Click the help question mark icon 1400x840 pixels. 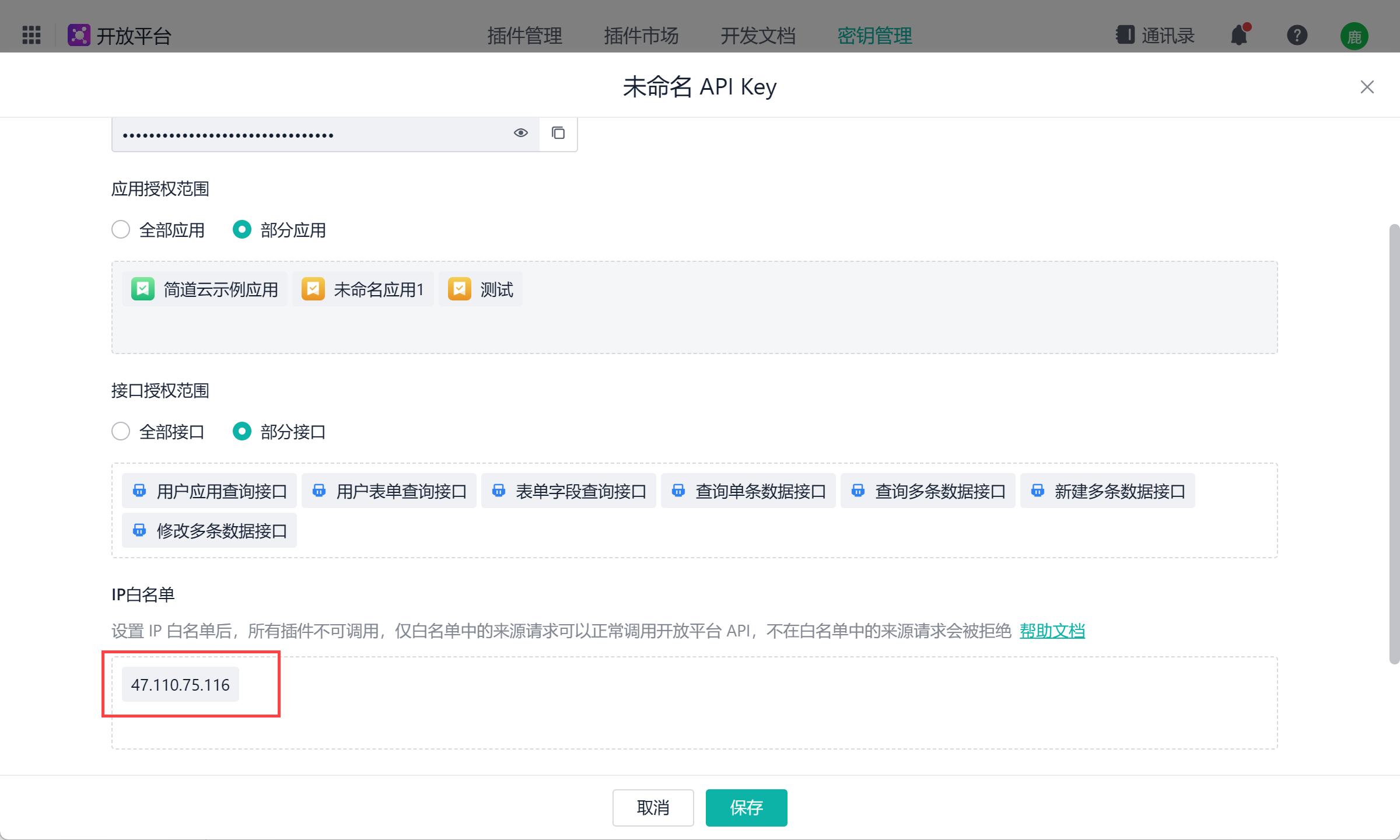[1297, 36]
